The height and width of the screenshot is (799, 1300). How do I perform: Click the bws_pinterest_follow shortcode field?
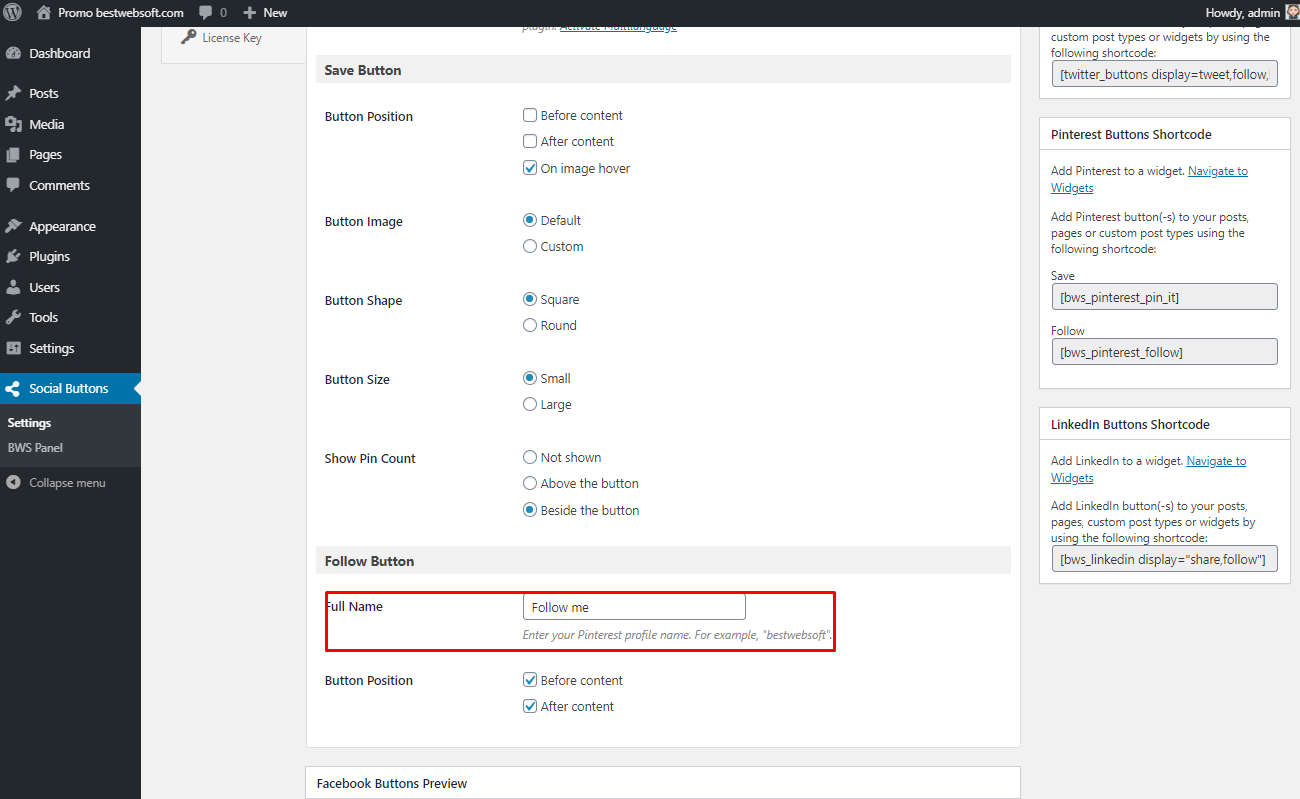coord(1164,352)
